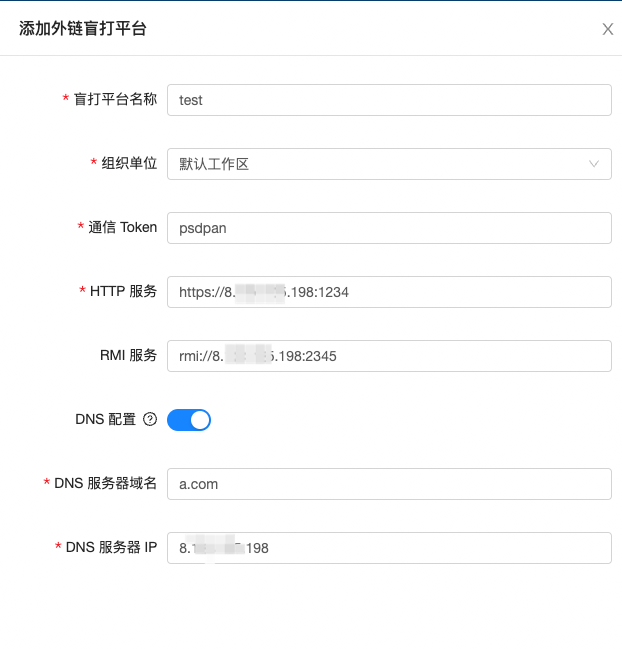Toggle the DNS 配置 switch off

189,420
